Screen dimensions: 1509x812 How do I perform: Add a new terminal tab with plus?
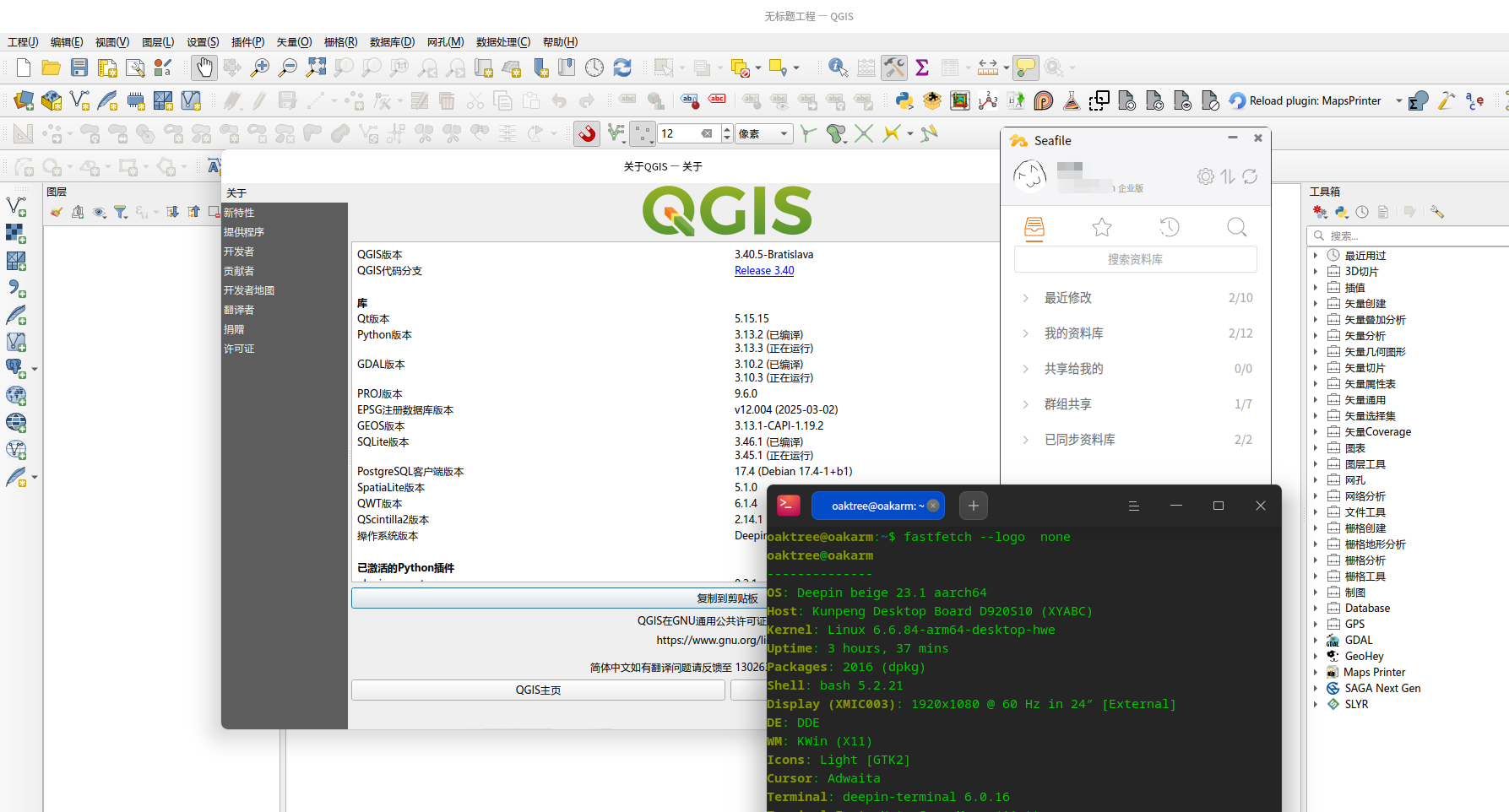pos(974,506)
